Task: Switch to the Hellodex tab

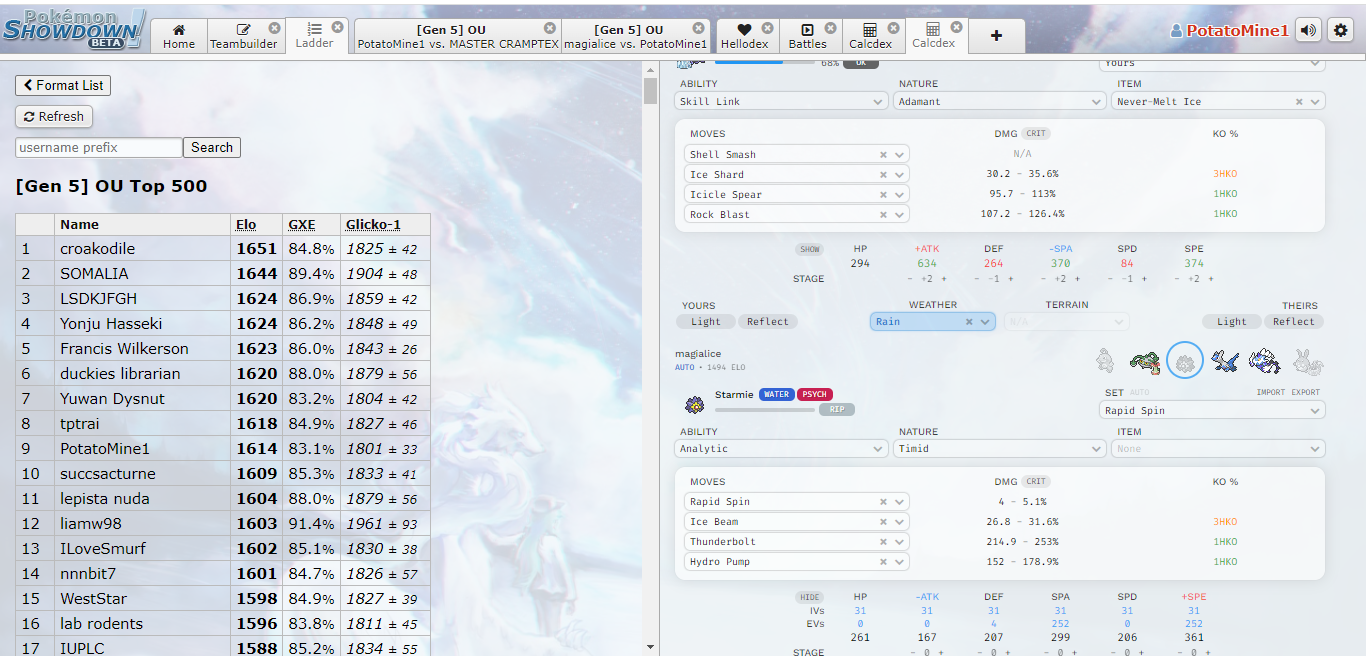Action: coord(747,36)
